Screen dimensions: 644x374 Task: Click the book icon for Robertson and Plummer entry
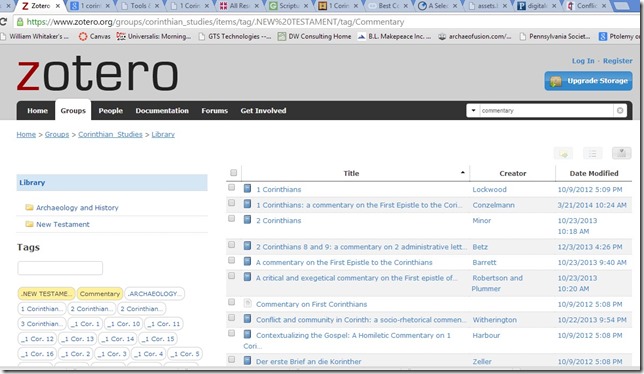(247, 277)
